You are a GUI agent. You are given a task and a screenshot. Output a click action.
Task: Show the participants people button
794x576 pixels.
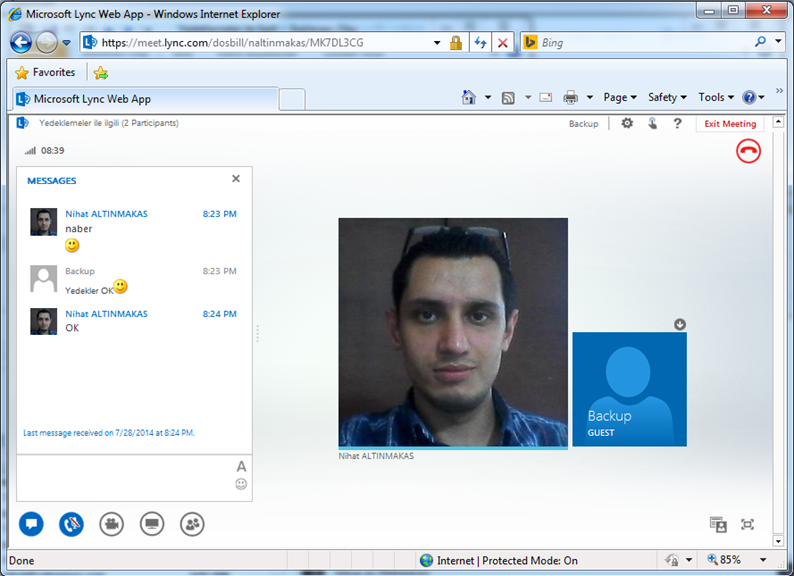coord(192,524)
